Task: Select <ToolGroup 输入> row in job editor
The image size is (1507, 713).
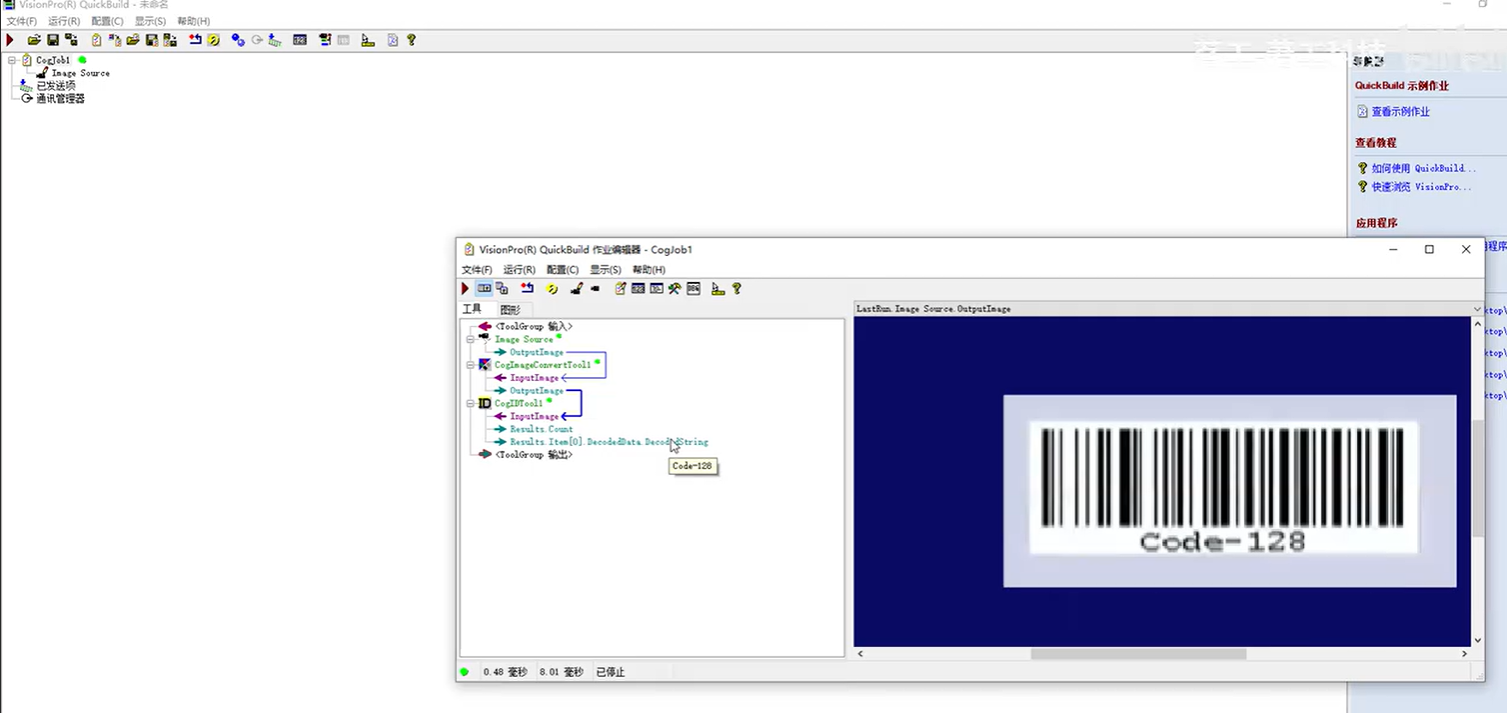Action: (x=533, y=327)
